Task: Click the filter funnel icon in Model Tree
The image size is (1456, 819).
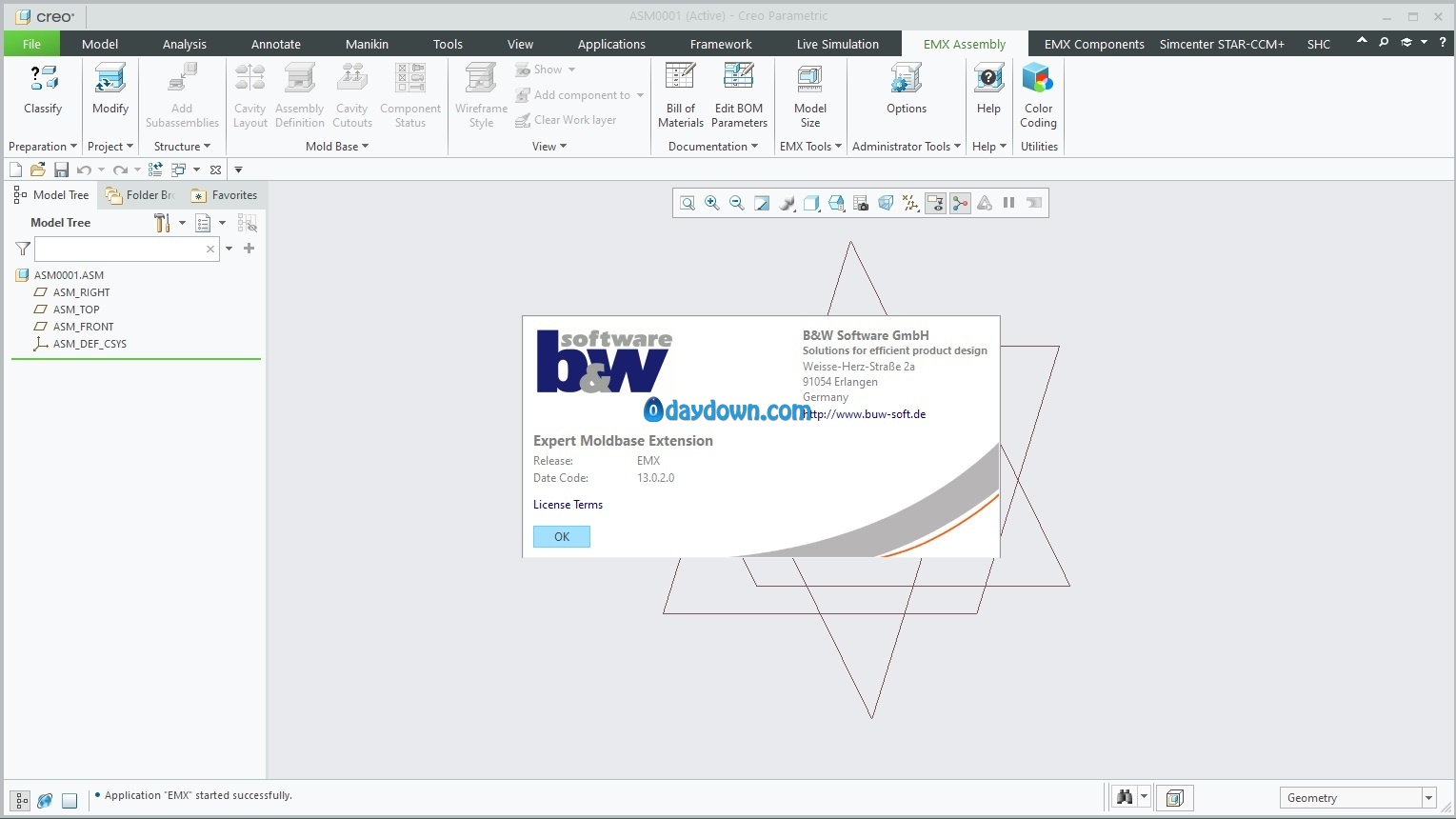Action: (23, 249)
